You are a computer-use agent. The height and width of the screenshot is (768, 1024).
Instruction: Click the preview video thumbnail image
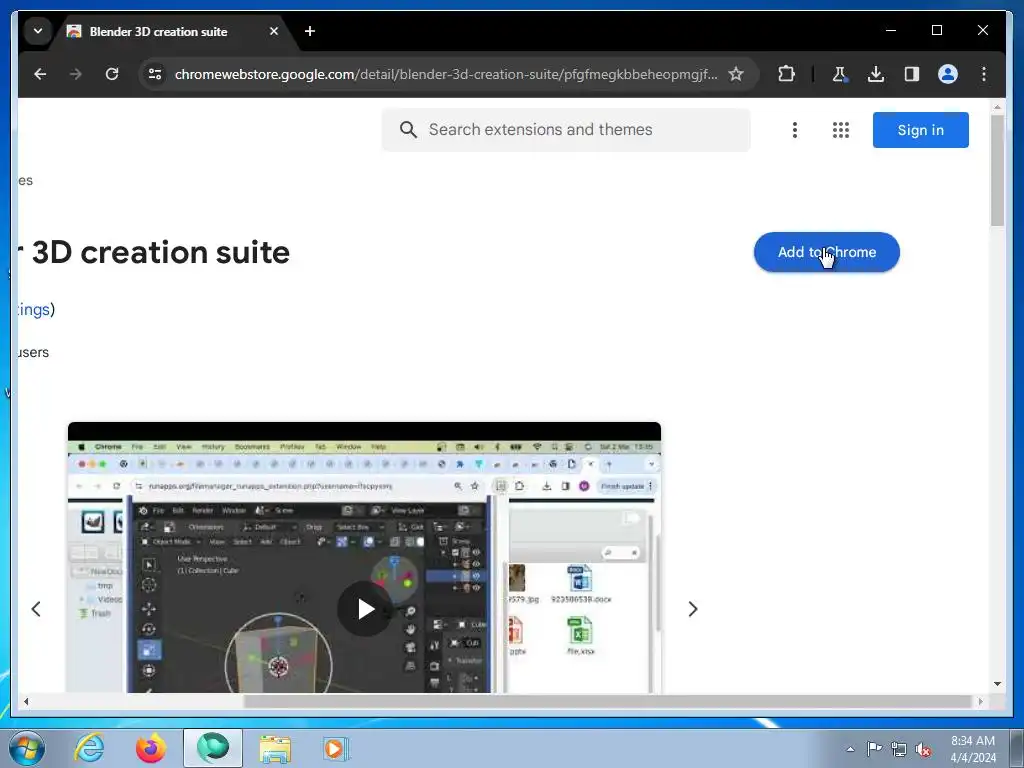364,557
